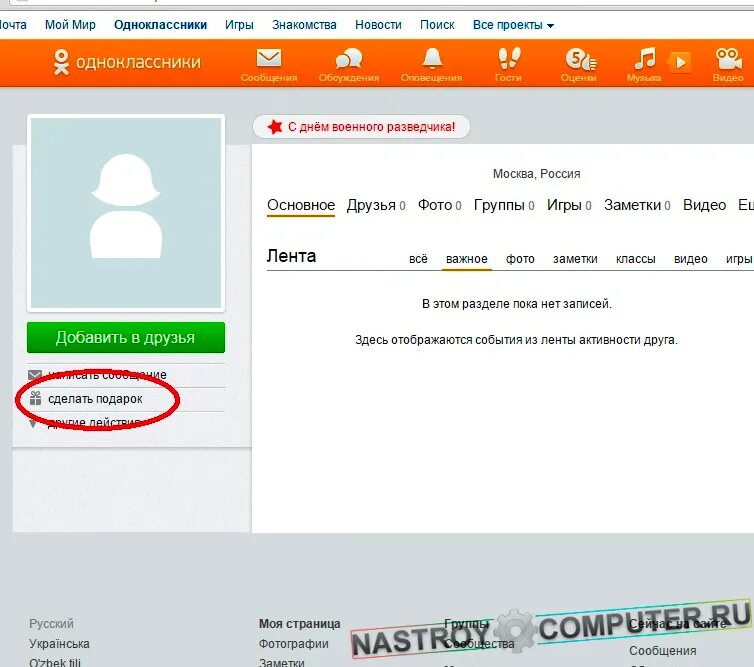Image resolution: width=754 pixels, height=667 pixels.
Task: Open the Оценки icon
Action: click(580, 59)
